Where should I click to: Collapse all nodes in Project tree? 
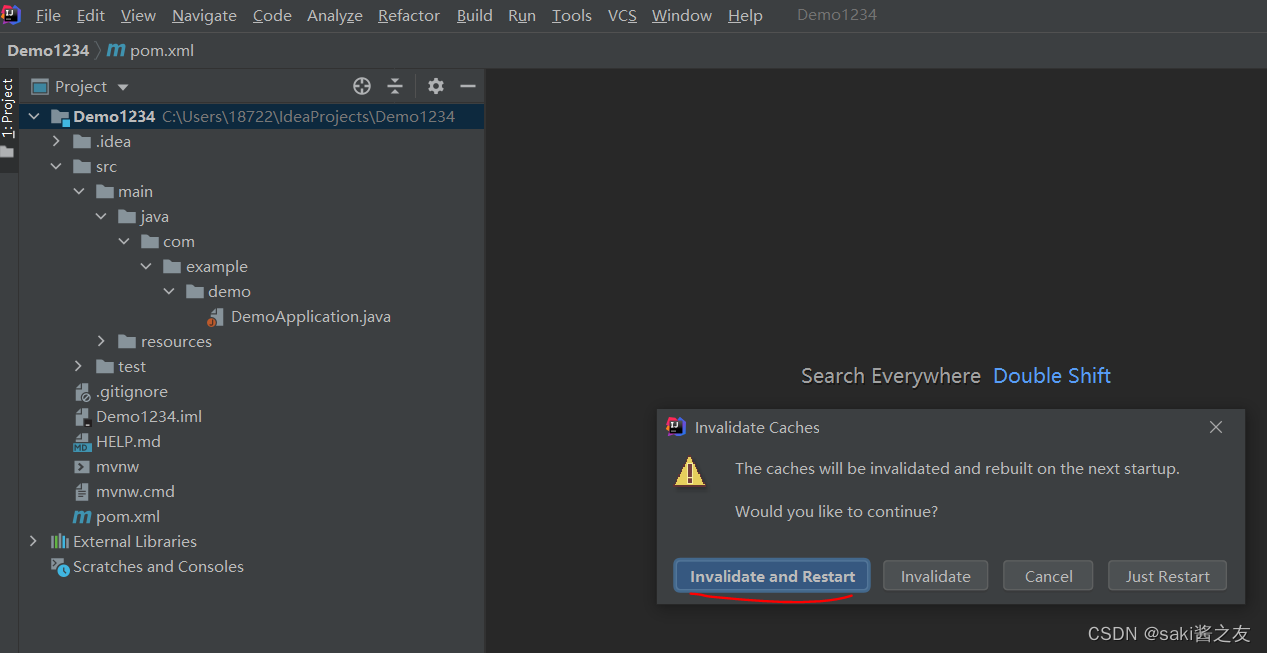tap(394, 86)
